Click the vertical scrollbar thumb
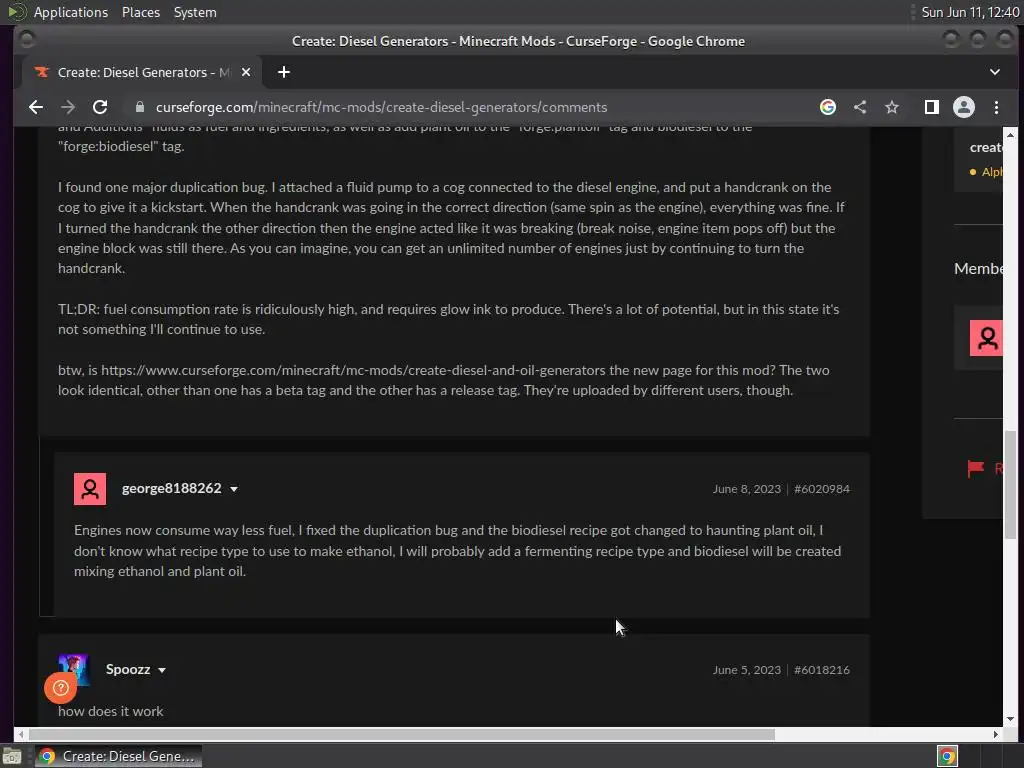The width and height of the screenshot is (1024, 768). 1010,485
